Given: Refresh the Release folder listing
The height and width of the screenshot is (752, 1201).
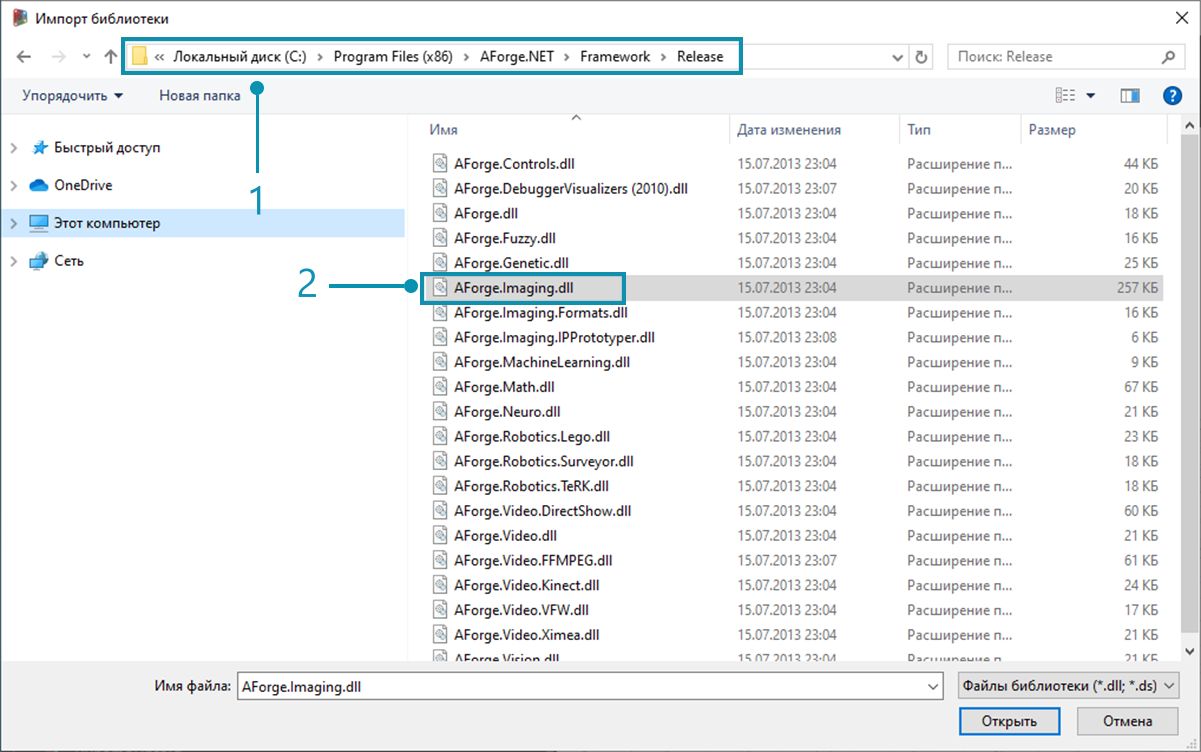Looking at the screenshot, I should pyautogui.click(x=921, y=57).
